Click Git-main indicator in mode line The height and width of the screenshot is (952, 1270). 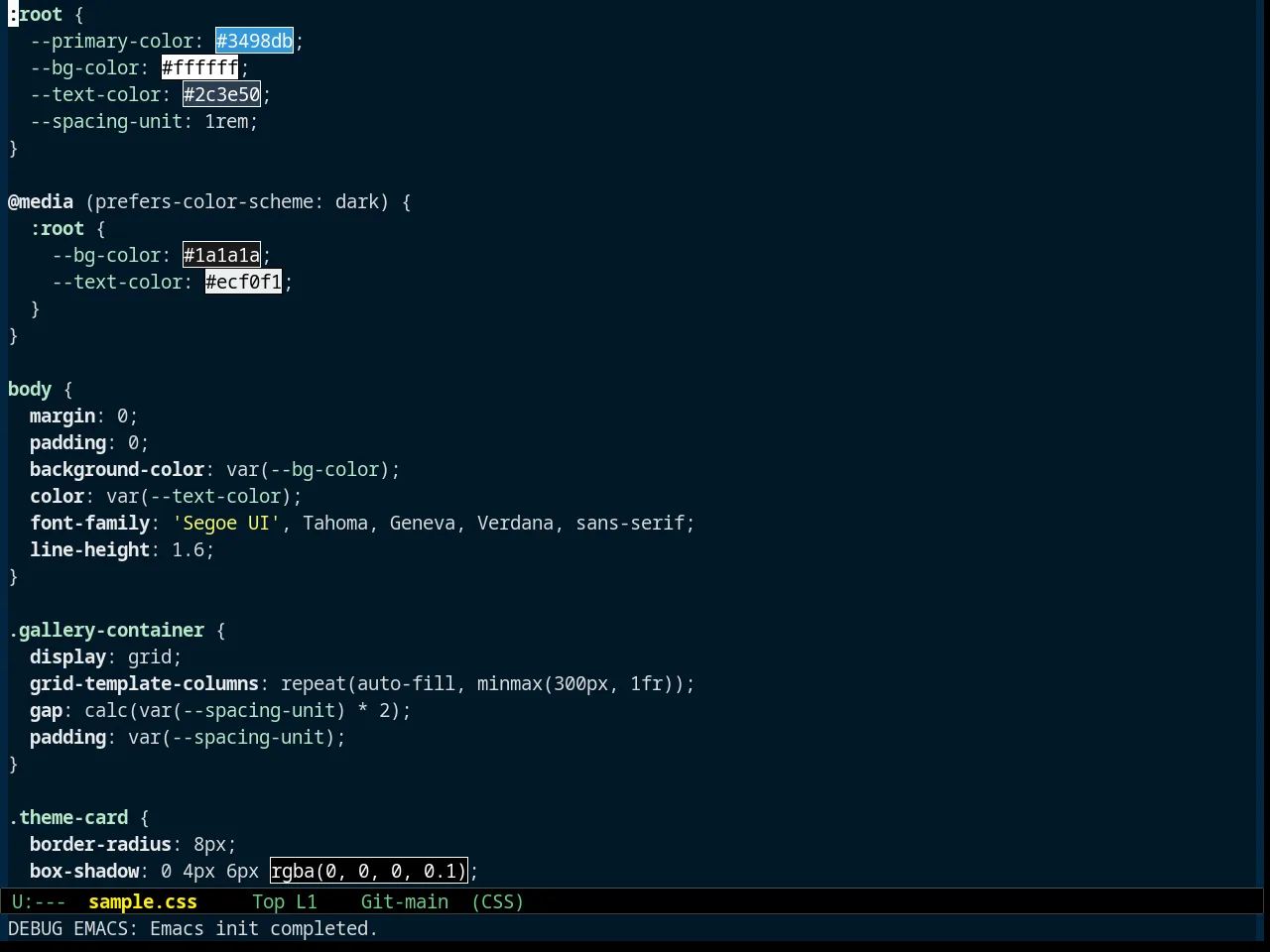pos(405,901)
